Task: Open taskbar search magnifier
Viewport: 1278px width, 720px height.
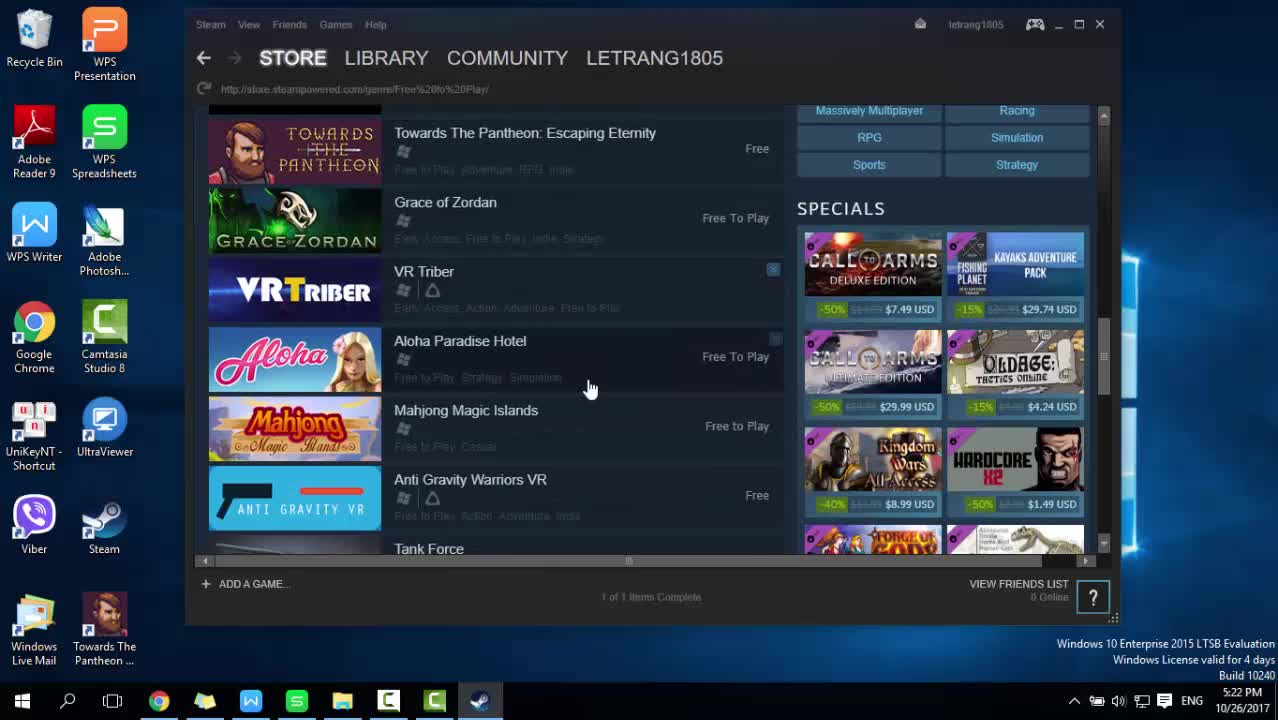Action: point(68,701)
